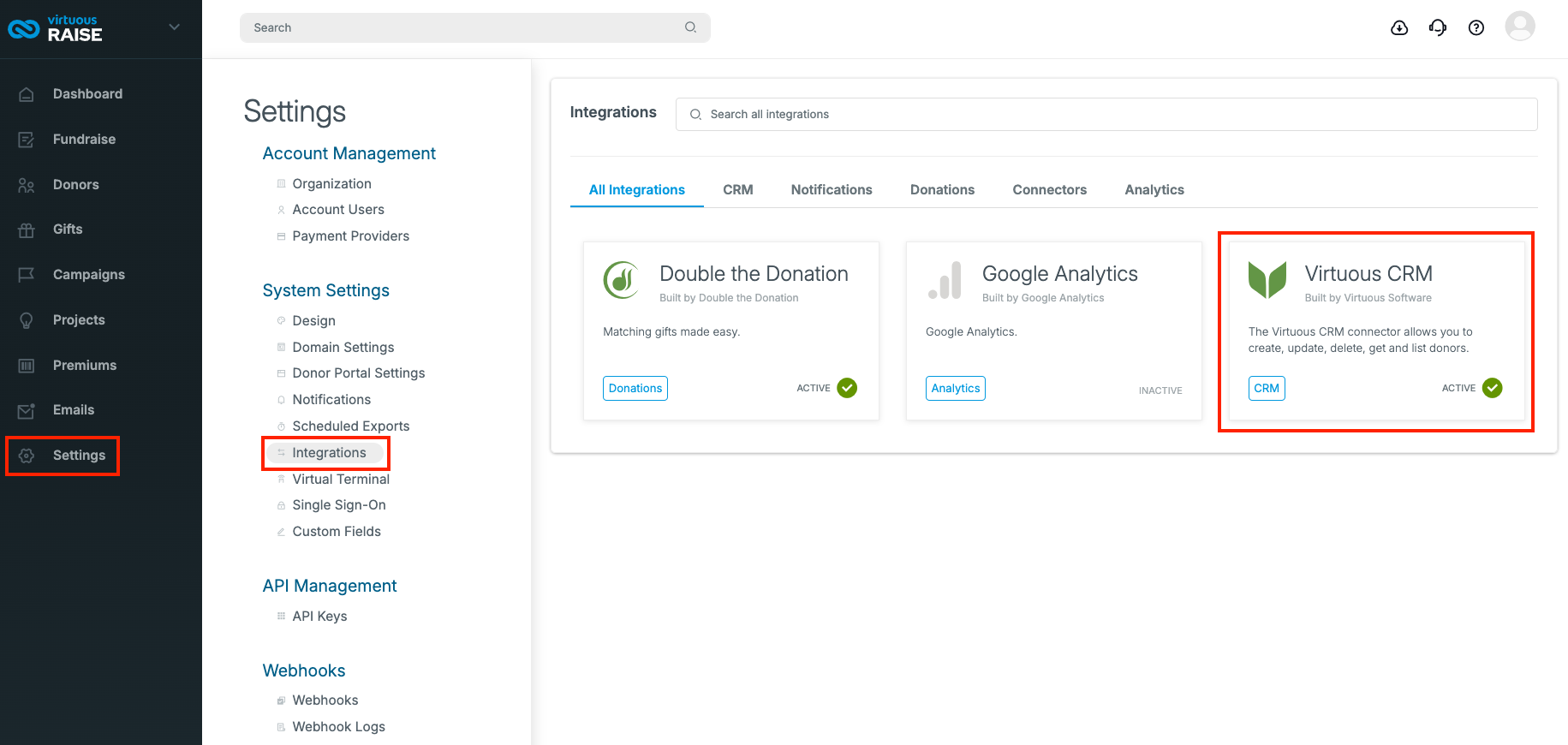This screenshot has height=745, width=1568.
Task: Open Dashboard from the sidebar
Action: [x=87, y=94]
